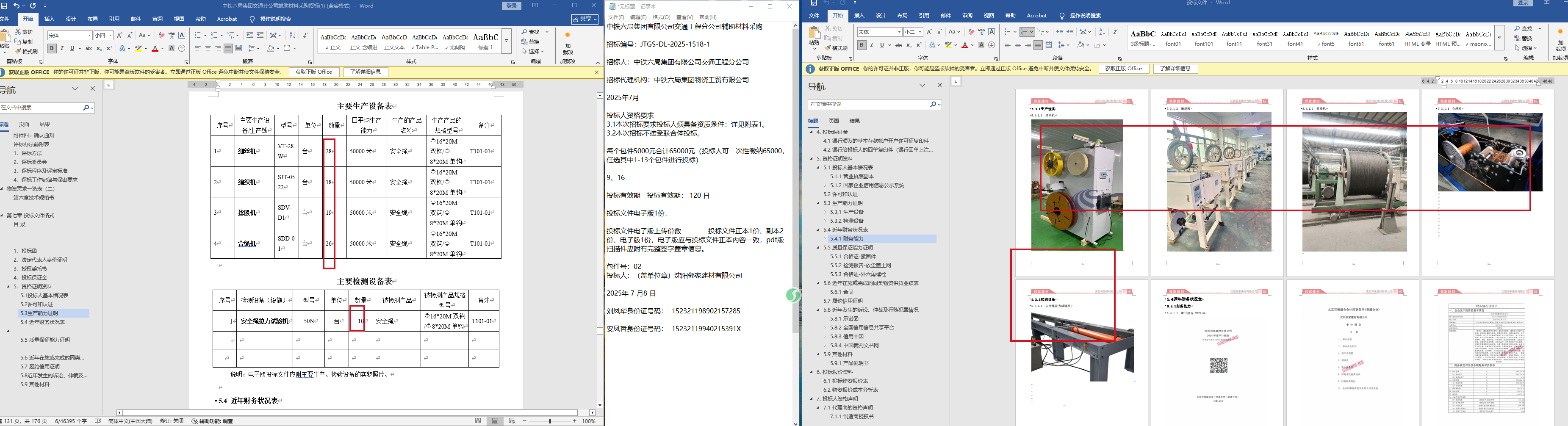Click the steel cable drum page thumbnail in right Word
The height and width of the screenshot is (426, 1568).
1354,182
